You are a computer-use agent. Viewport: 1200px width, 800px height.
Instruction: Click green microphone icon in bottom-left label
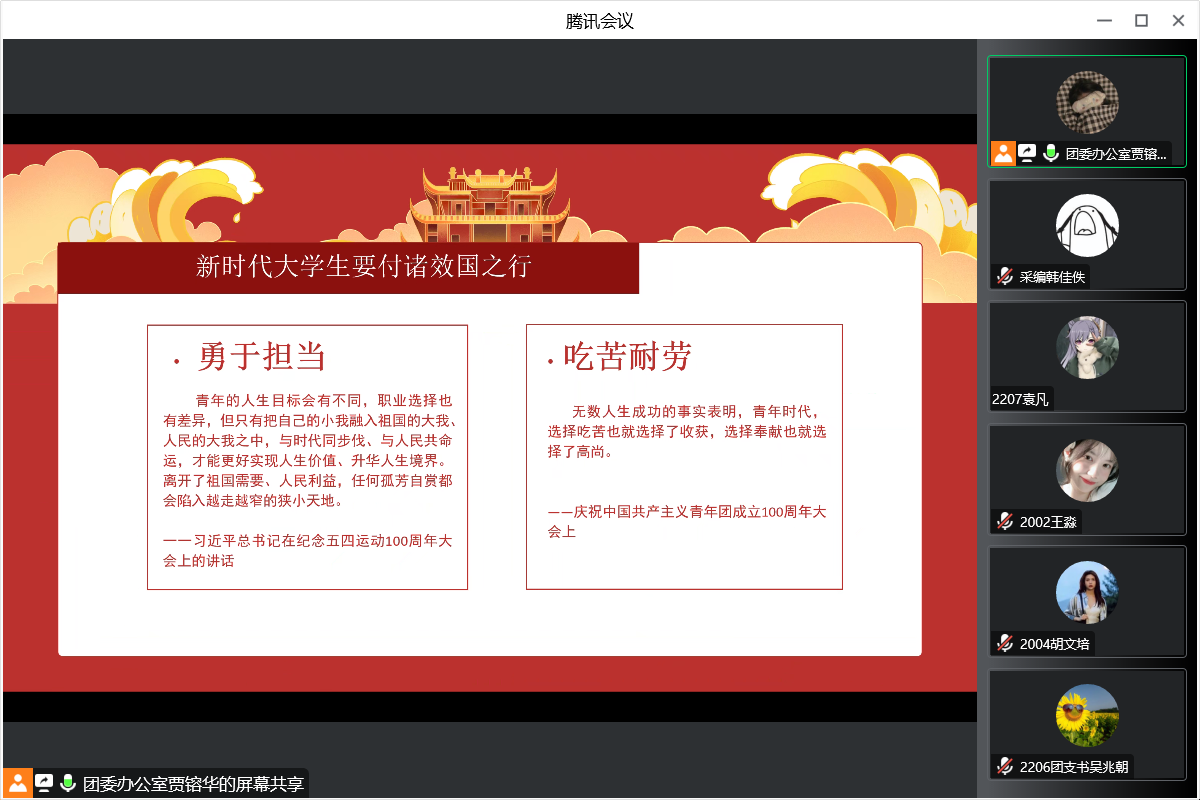(x=68, y=783)
